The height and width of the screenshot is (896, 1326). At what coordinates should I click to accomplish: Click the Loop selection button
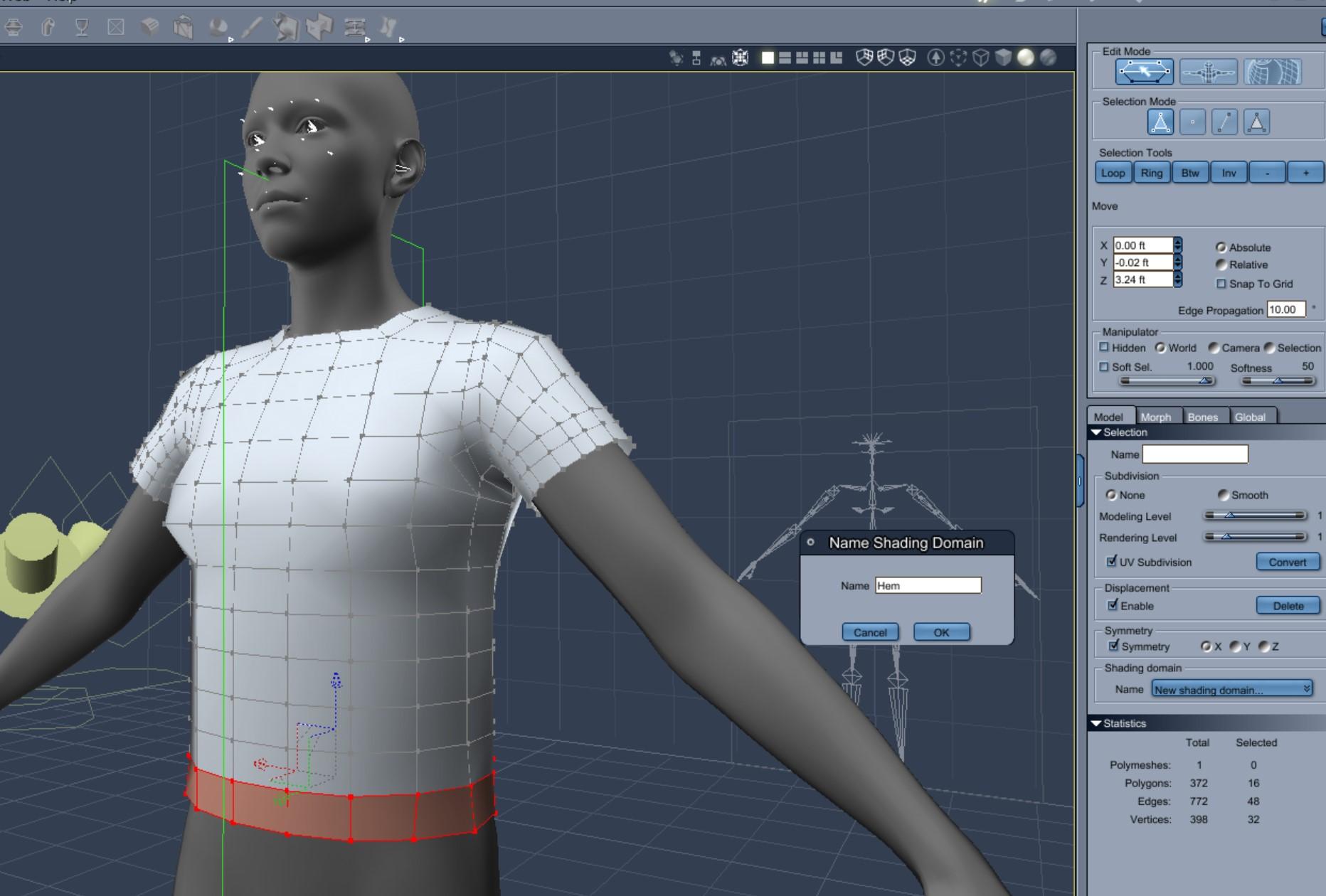point(1113,173)
